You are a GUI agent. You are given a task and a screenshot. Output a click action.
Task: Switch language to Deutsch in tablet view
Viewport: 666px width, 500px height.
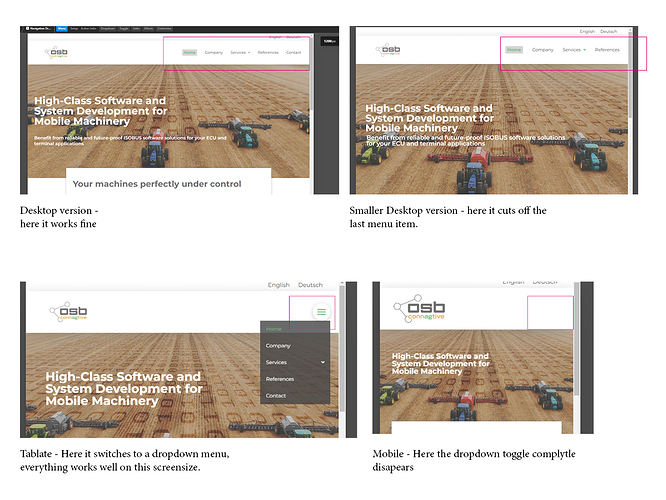tap(310, 285)
